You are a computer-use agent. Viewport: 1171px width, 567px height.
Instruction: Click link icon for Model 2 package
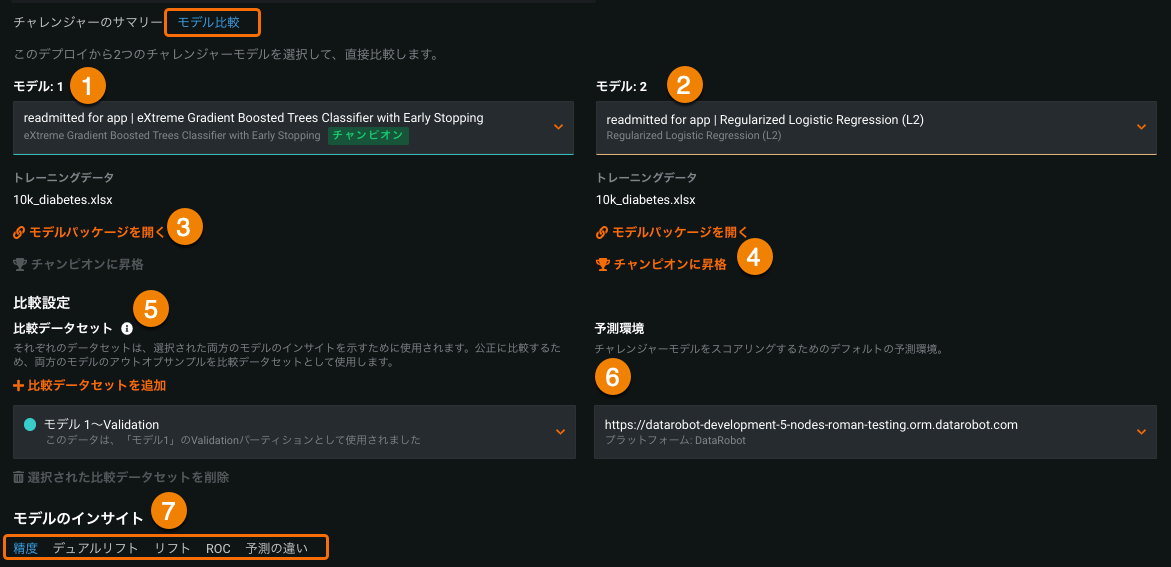(602, 232)
